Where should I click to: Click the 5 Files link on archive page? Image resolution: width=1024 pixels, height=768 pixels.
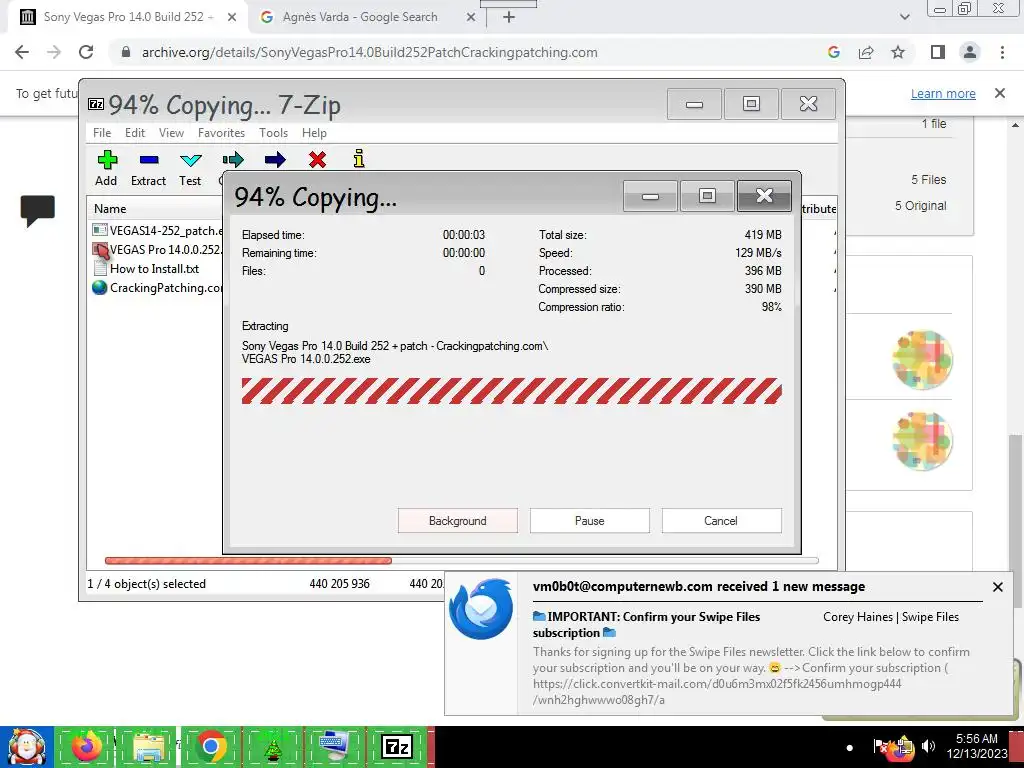tap(929, 180)
